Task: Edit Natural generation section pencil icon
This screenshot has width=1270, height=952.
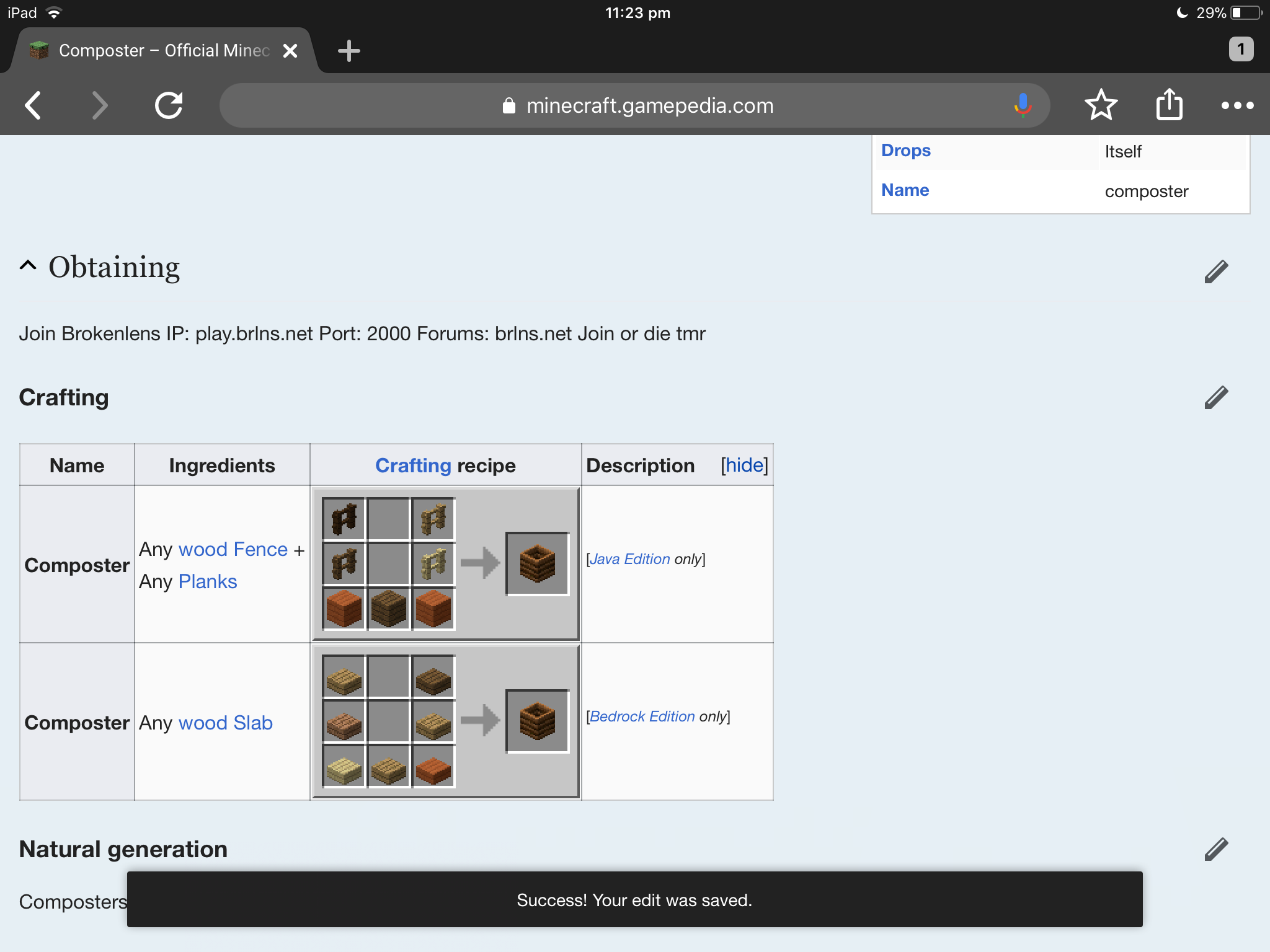Action: point(1216,849)
